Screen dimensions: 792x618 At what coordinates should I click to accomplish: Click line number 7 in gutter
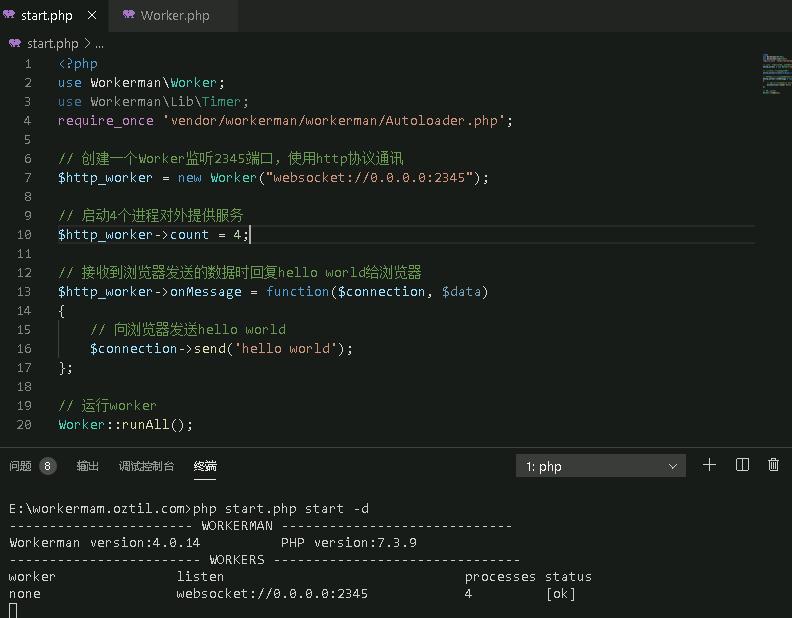28,178
